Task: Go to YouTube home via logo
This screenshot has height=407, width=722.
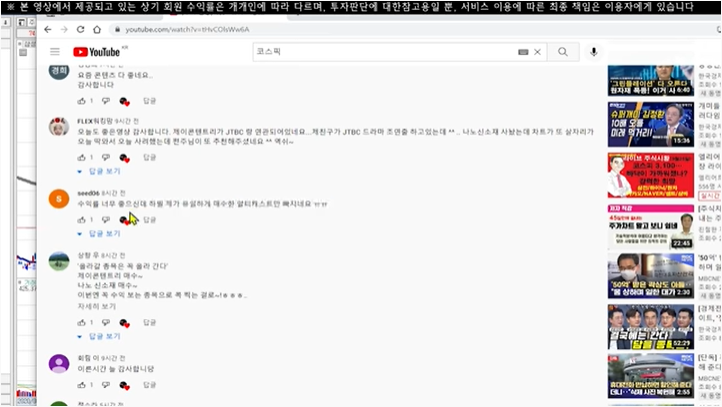Action: (97, 52)
